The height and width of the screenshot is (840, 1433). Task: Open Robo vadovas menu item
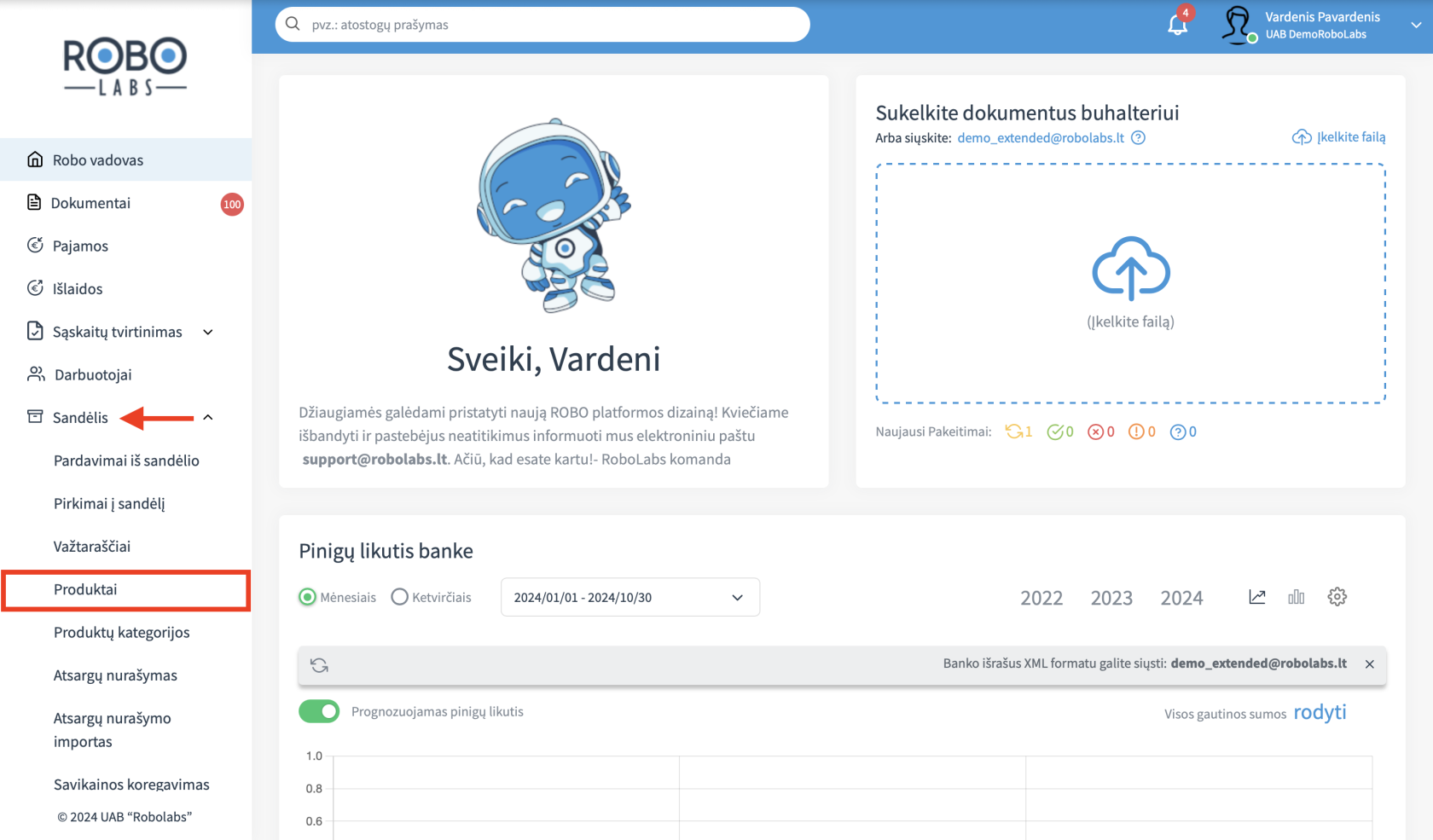(x=125, y=159)
